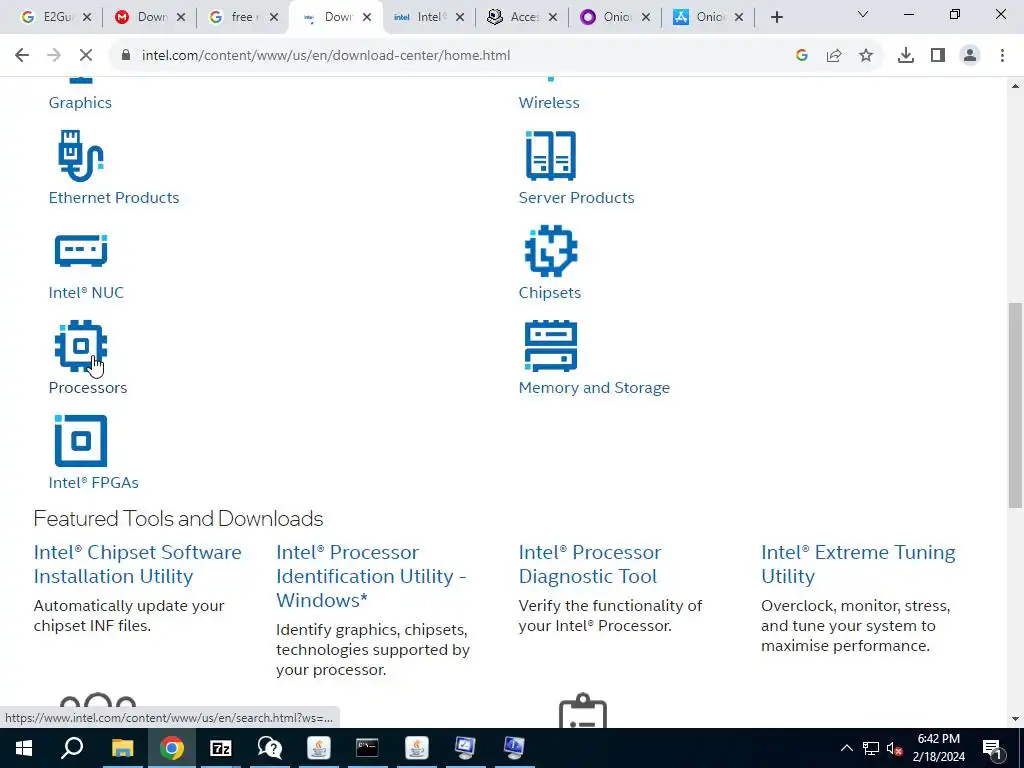The width and height of the screenshot is (1024, 768).
Task: Click the muted volume tray icon
Action: pyautogui.click(x=895, y=749)
